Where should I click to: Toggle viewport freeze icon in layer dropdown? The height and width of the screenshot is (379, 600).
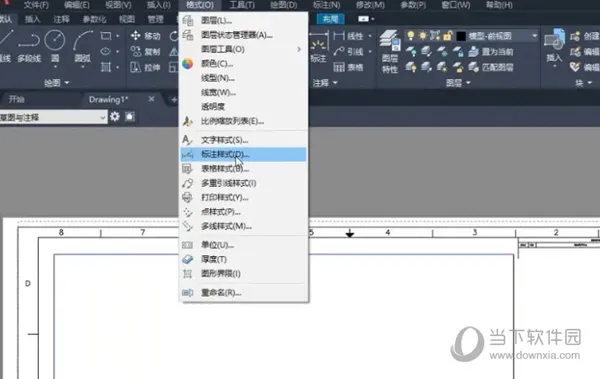pos(435,36)
